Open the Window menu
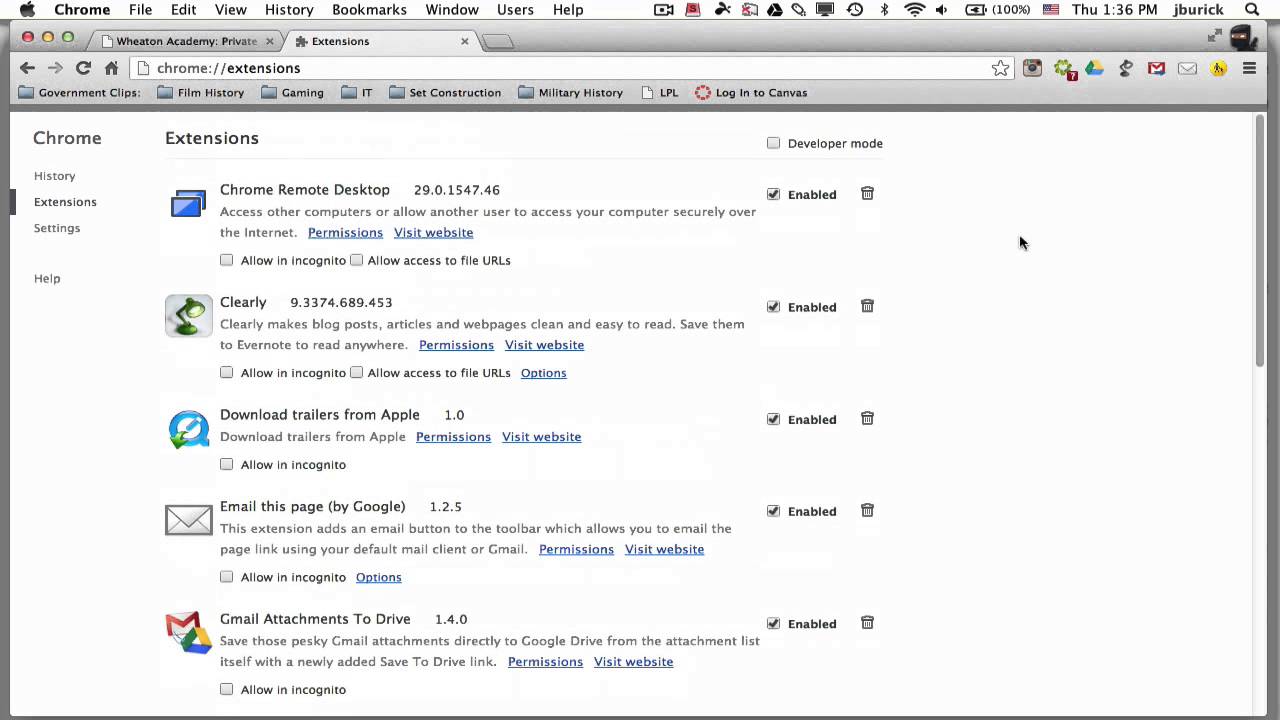The image size is (1280, 720). (452, 10)
